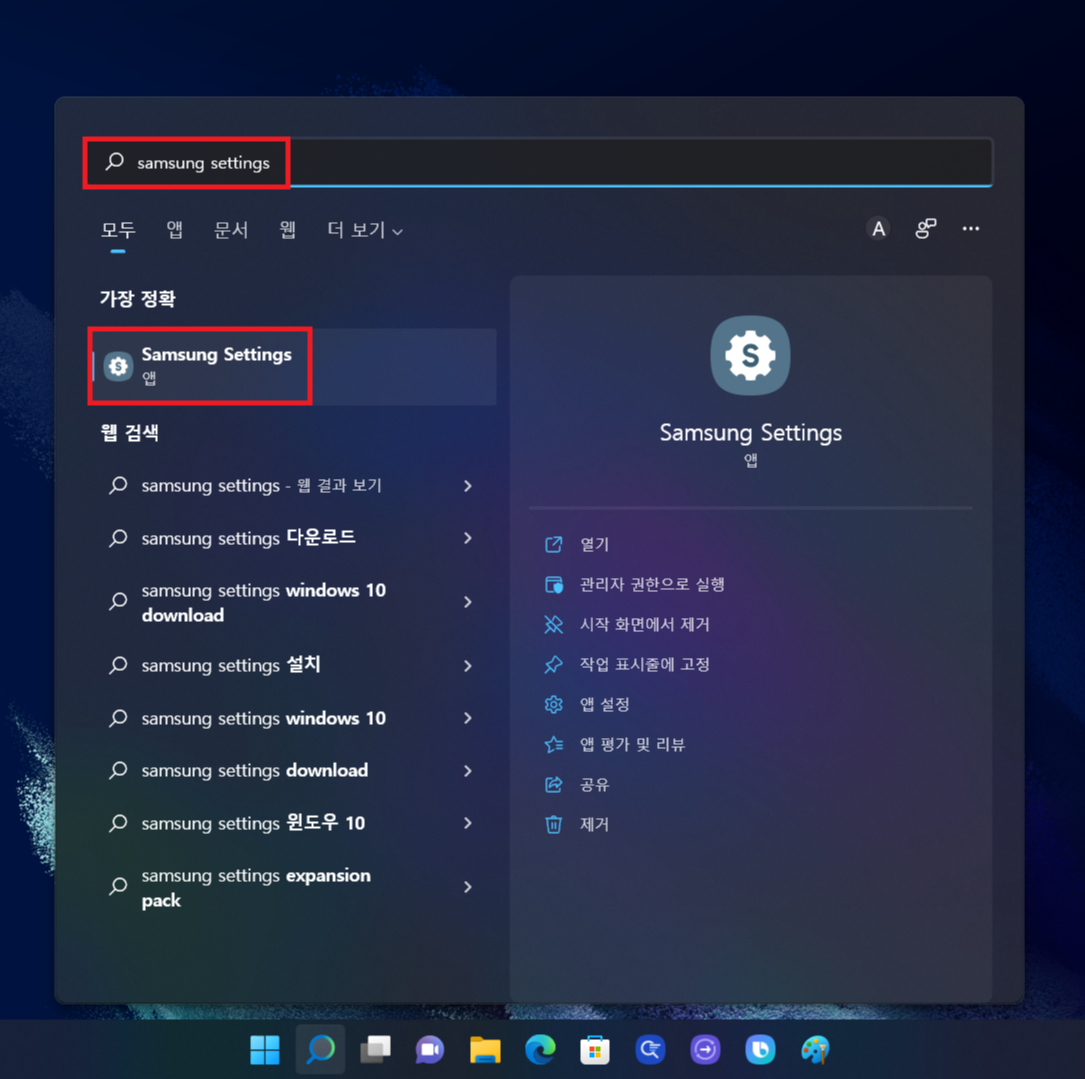The image size is (1085, 1079).
Task: Expand arrow for 'samsung settings - 웹 결과 보기'
Action: pyautogui.click(x=468, y=486)
